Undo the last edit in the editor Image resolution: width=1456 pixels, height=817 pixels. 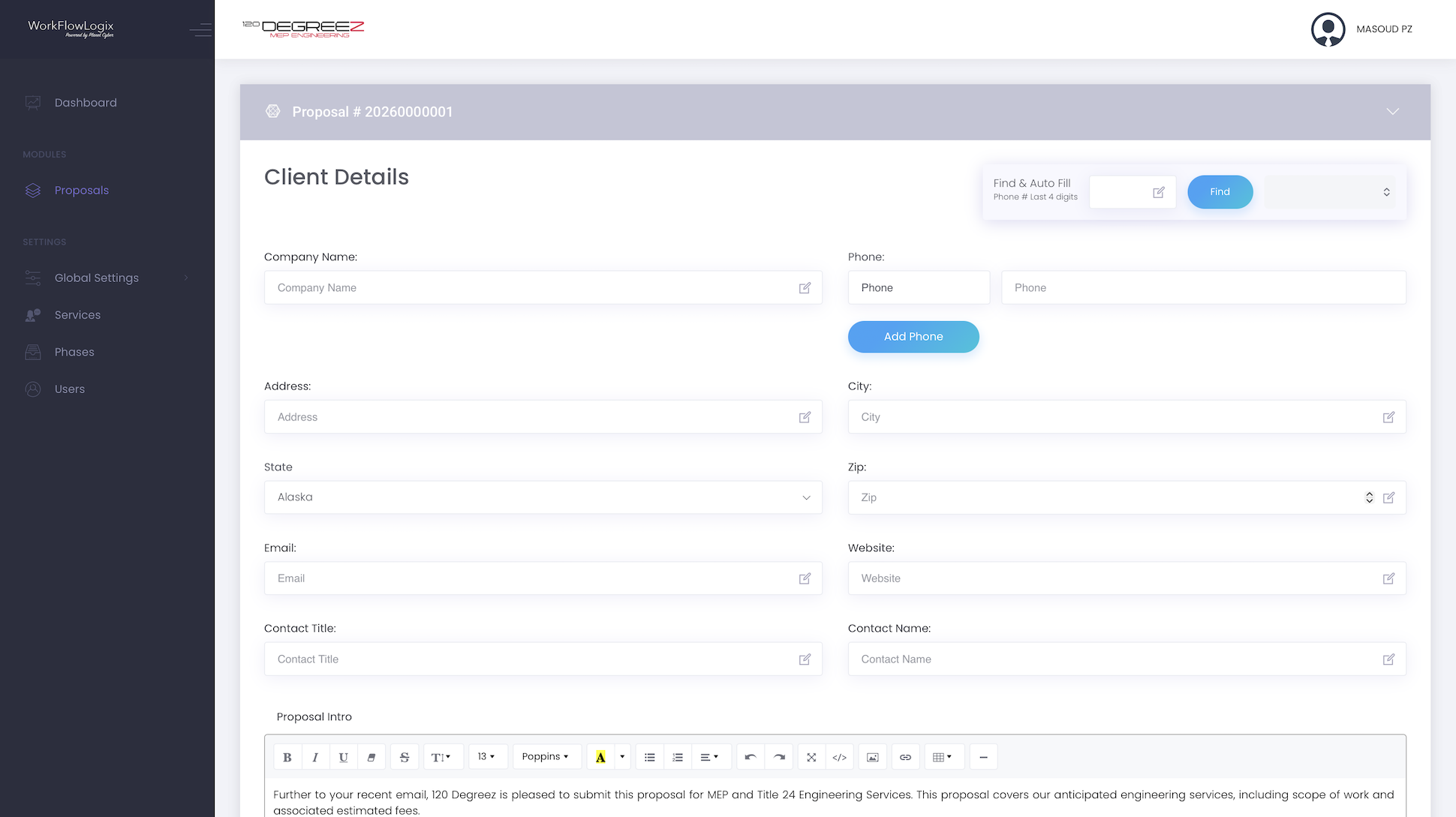coord(750,756)
